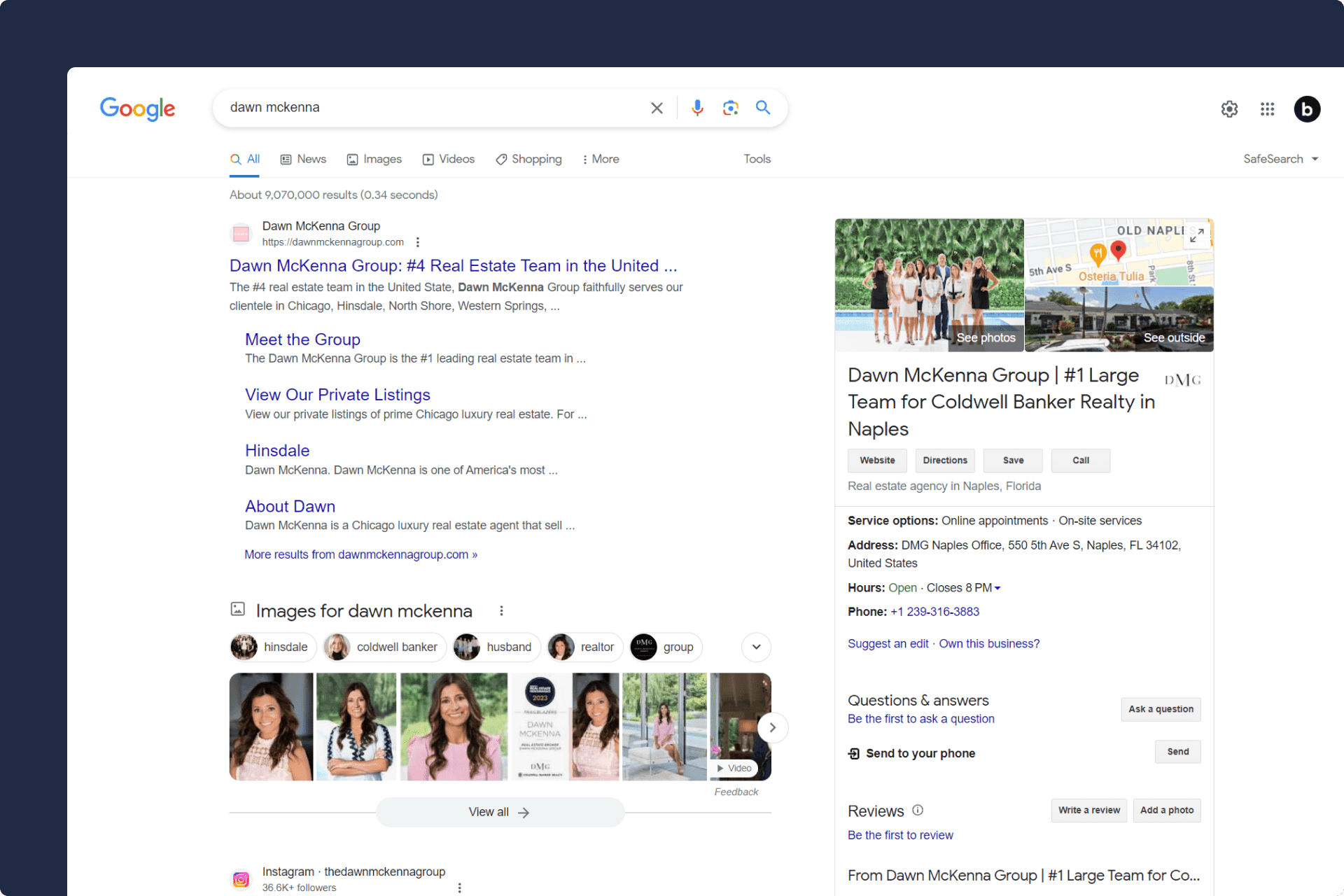Viewport: 1344px width, 896px height.
Task: Click the Instagram result icon
Action: [x=241, y=880]
